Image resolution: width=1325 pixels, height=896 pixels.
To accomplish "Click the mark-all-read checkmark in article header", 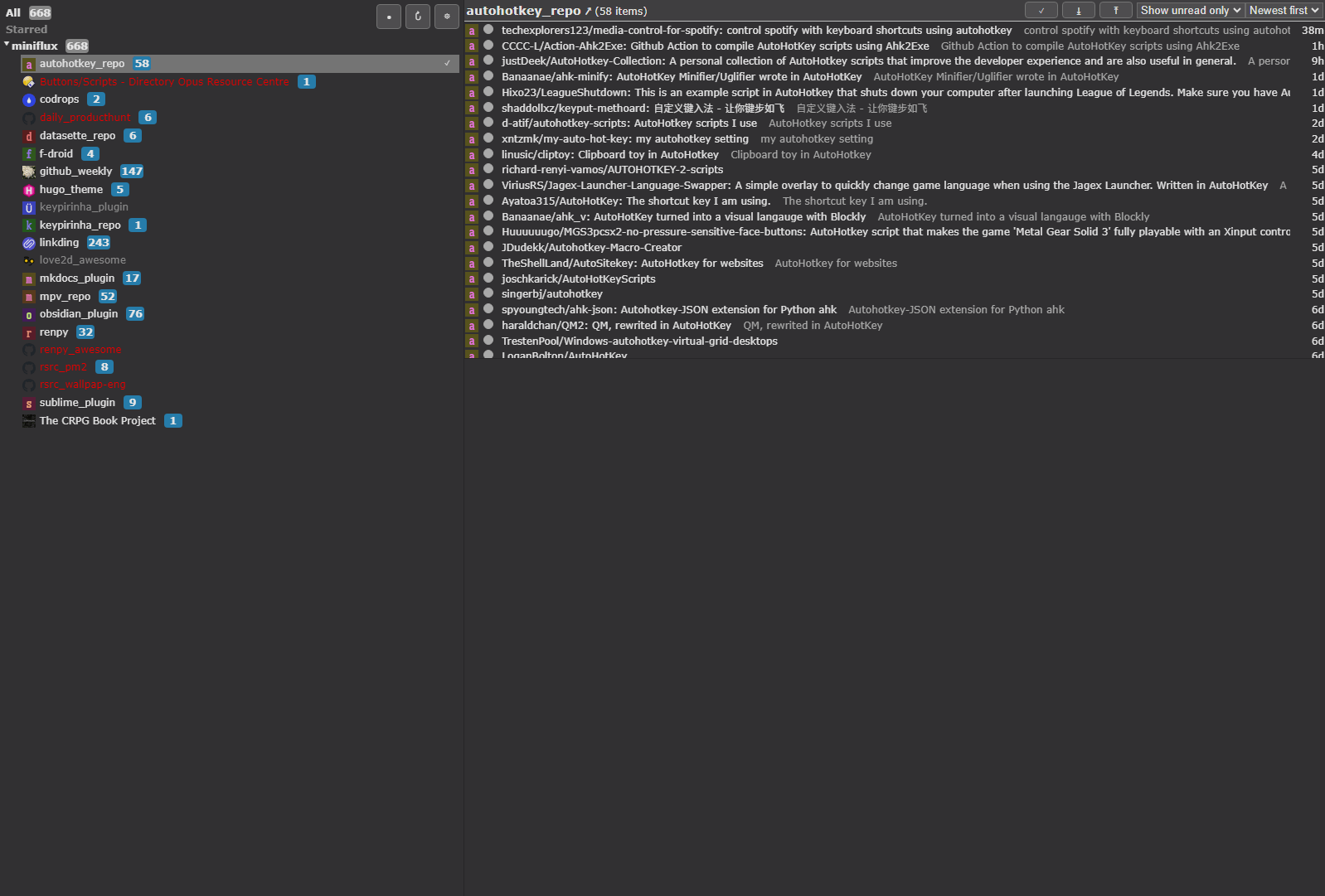I will 1041,10.
